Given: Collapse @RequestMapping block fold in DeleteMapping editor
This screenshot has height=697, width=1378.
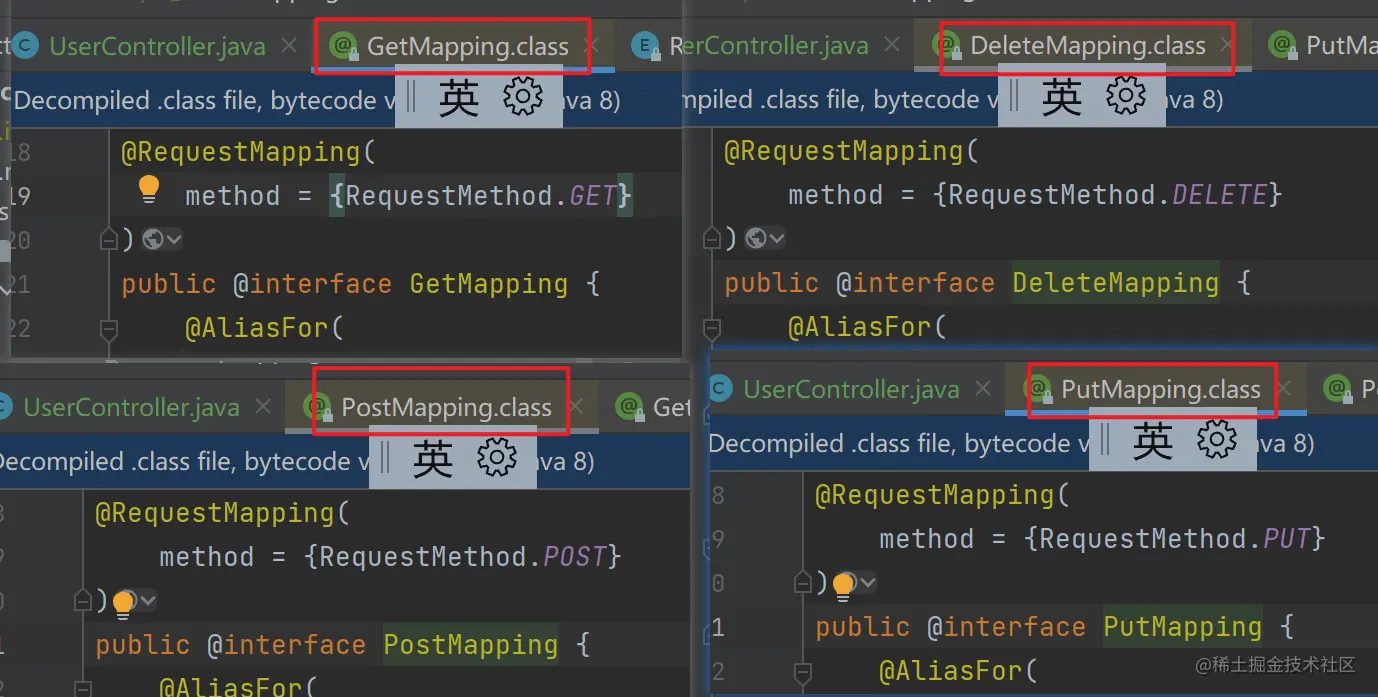Looking at the screenshot, I should pos(712,238).
